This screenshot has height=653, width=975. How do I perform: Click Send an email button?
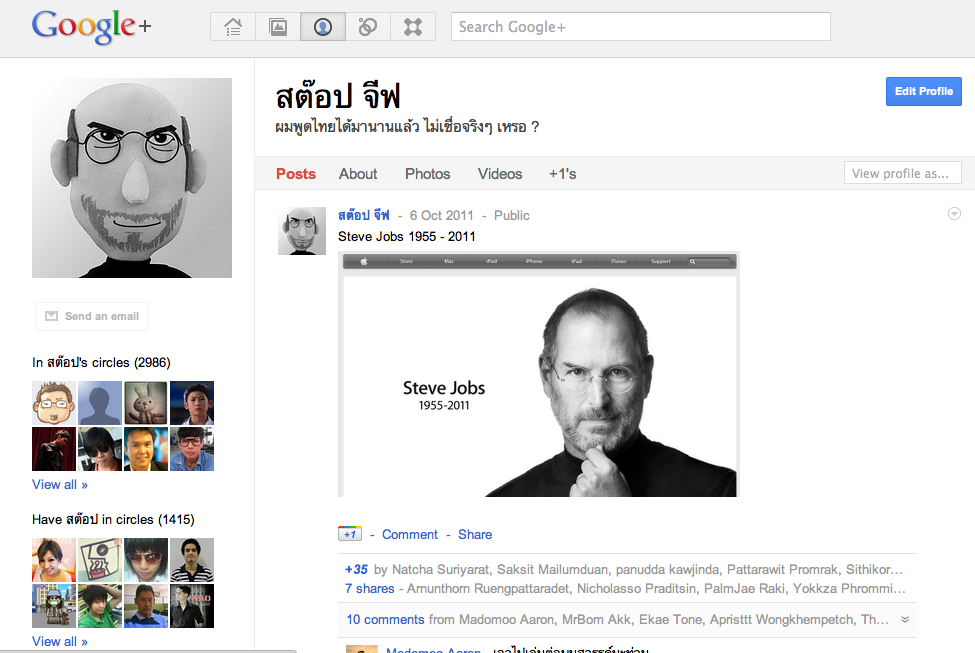tap(92, 316)
